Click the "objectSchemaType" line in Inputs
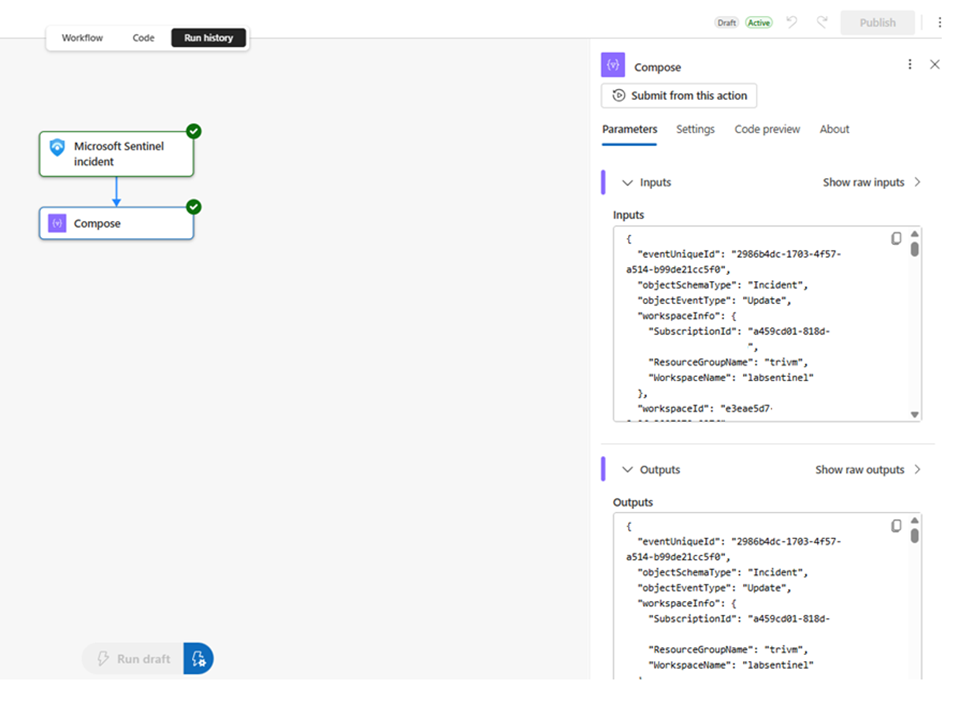 (x=723, y=285)
